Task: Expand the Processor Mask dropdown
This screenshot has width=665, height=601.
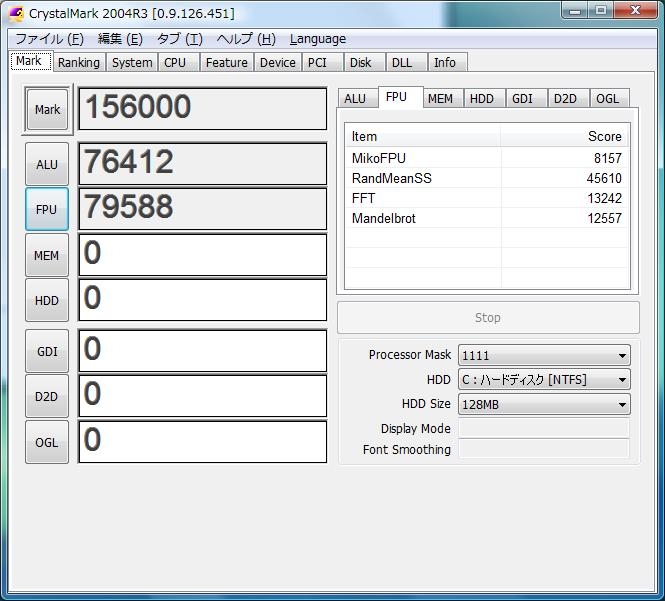Action: [544, 355]
